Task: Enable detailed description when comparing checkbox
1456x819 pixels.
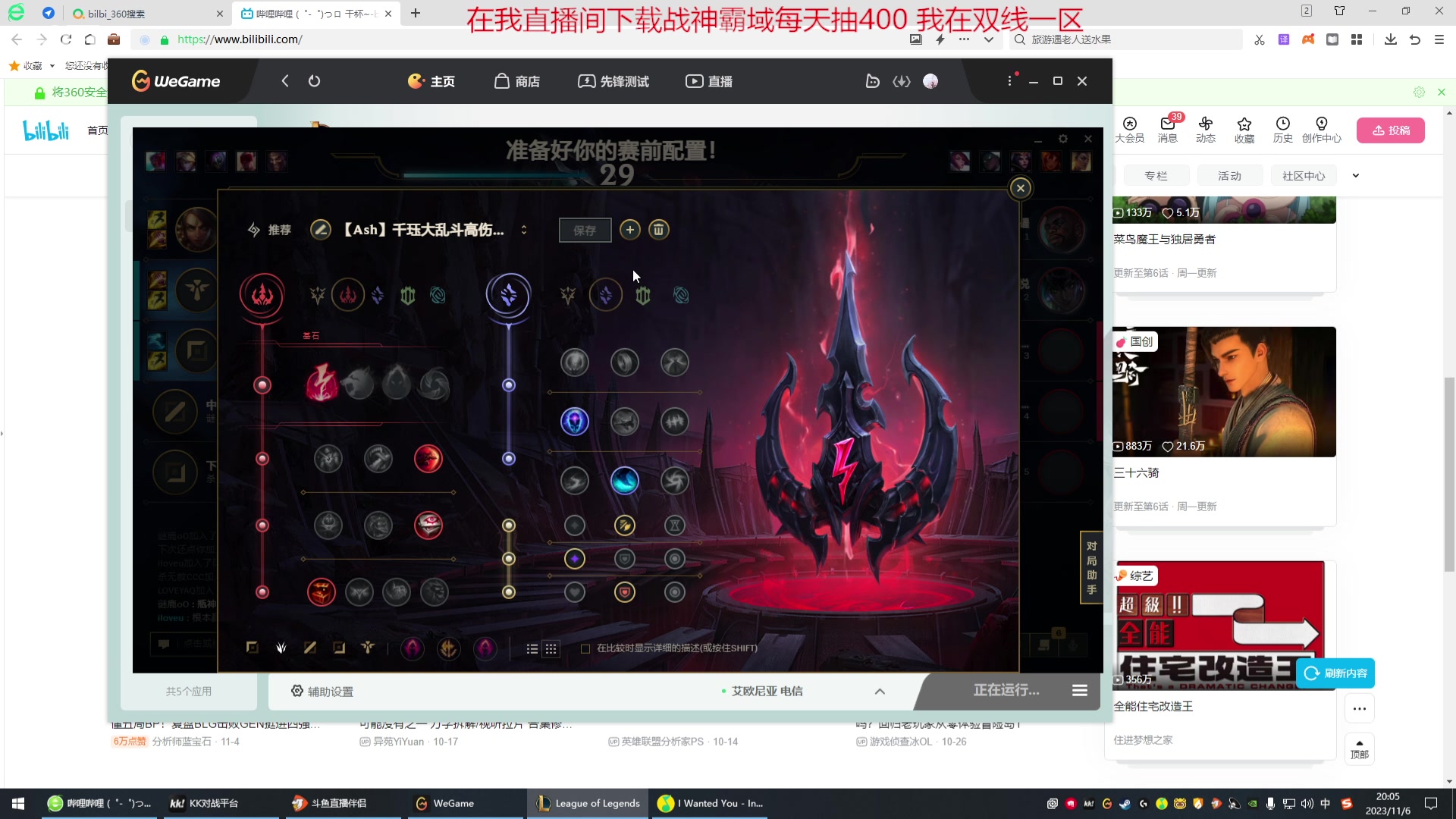Action: tap(585, 648)
